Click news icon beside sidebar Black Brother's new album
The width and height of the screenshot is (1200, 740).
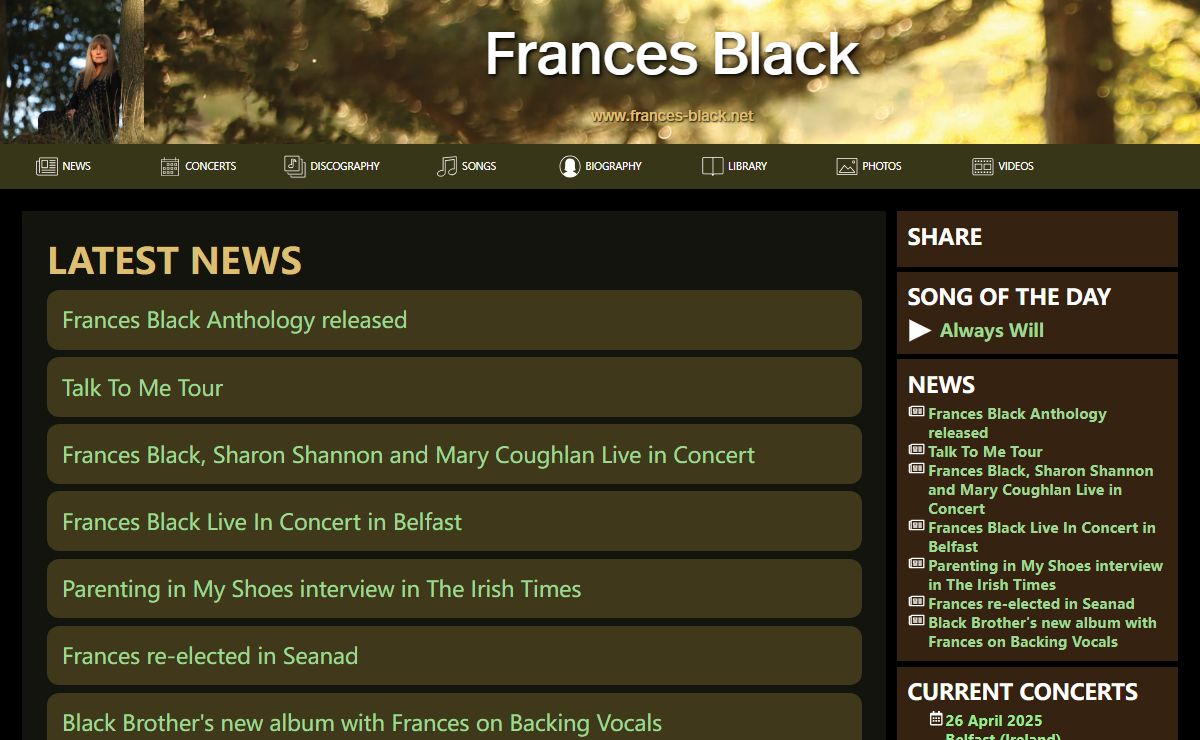click(916, 621)
